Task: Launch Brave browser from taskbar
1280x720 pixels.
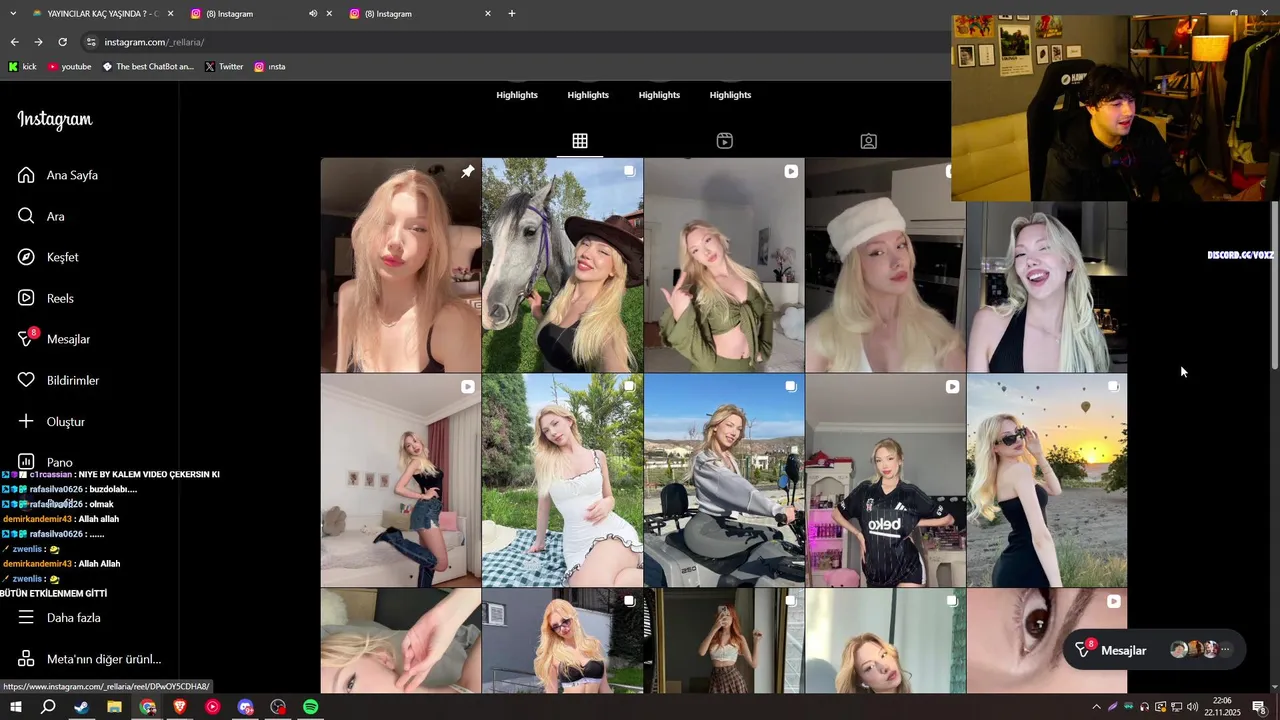Action: coord(180,707)
